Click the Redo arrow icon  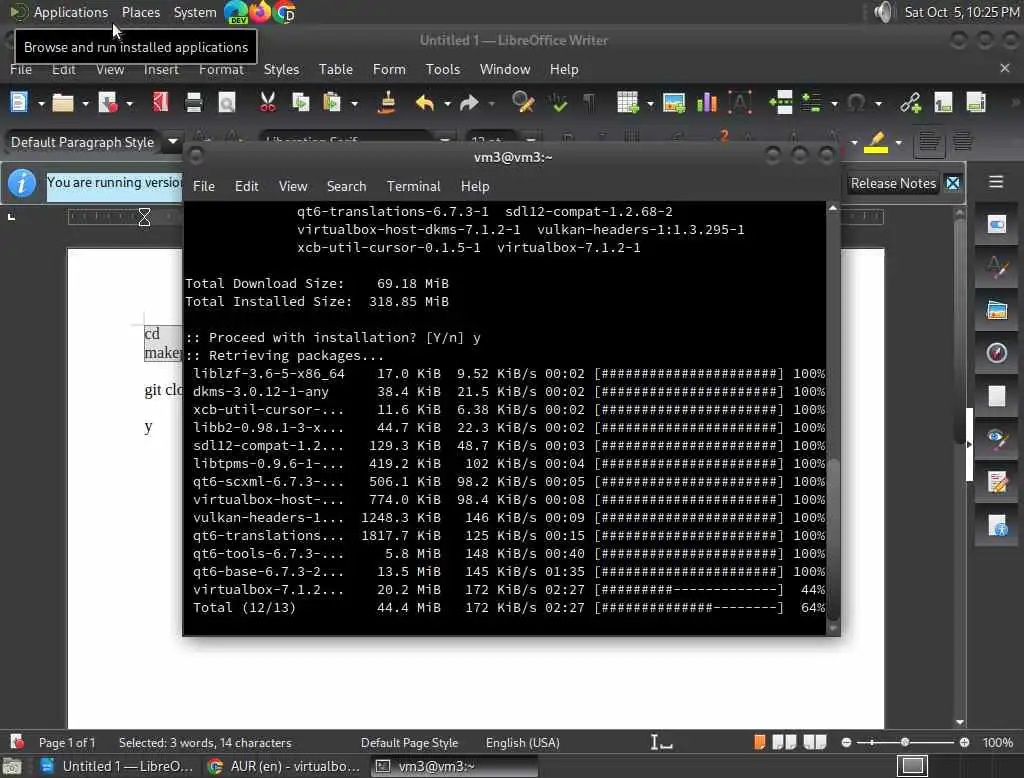click(x=469, y=103)
